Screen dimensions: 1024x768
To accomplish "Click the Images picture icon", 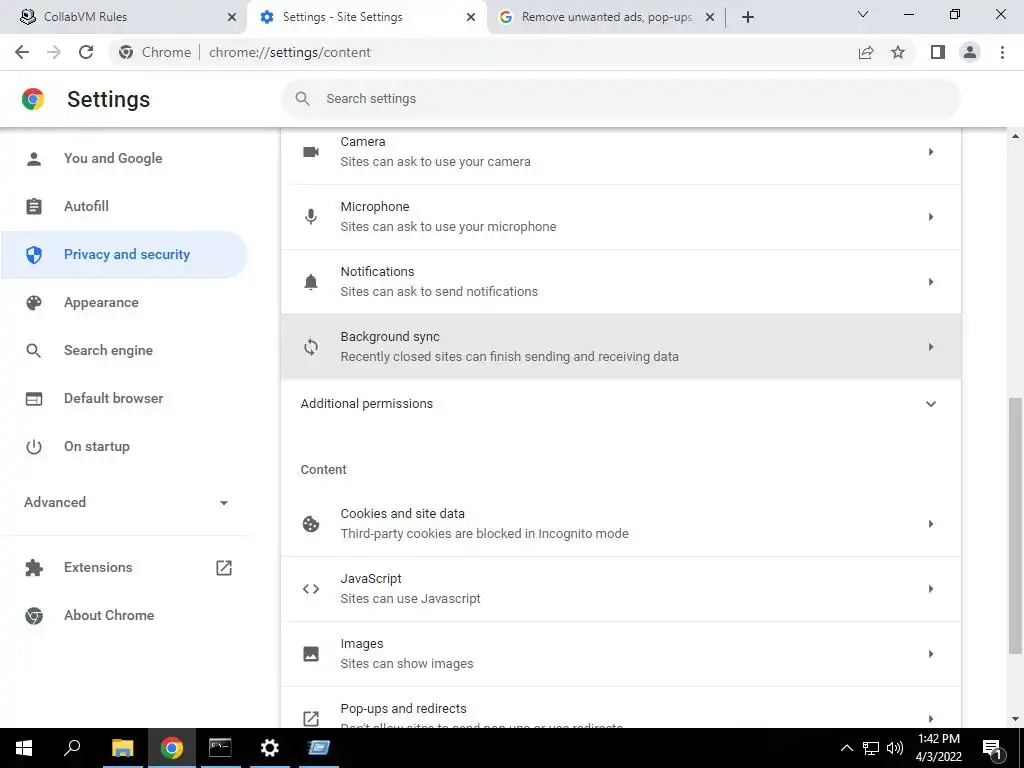I will coord(311,654).
